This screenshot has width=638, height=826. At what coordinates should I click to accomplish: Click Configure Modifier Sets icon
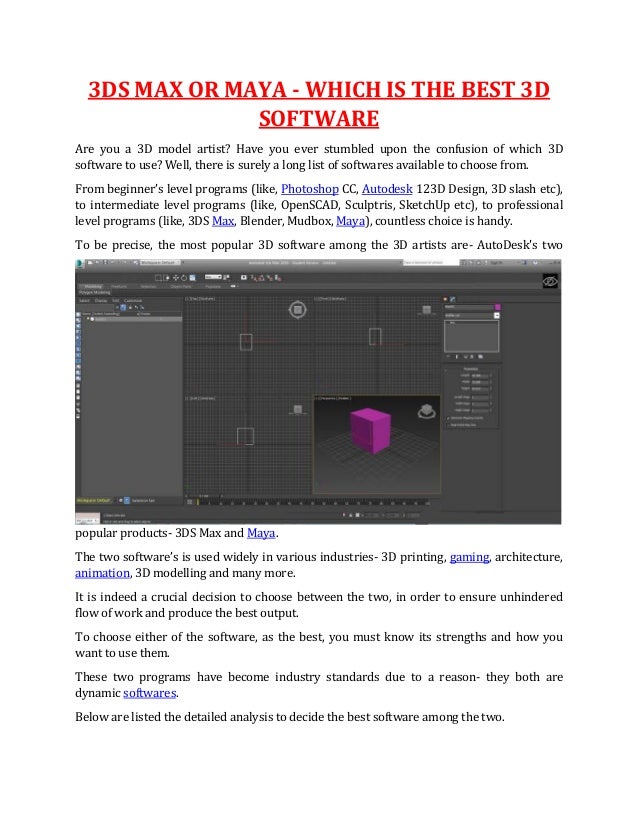click(x=480, y=357)
